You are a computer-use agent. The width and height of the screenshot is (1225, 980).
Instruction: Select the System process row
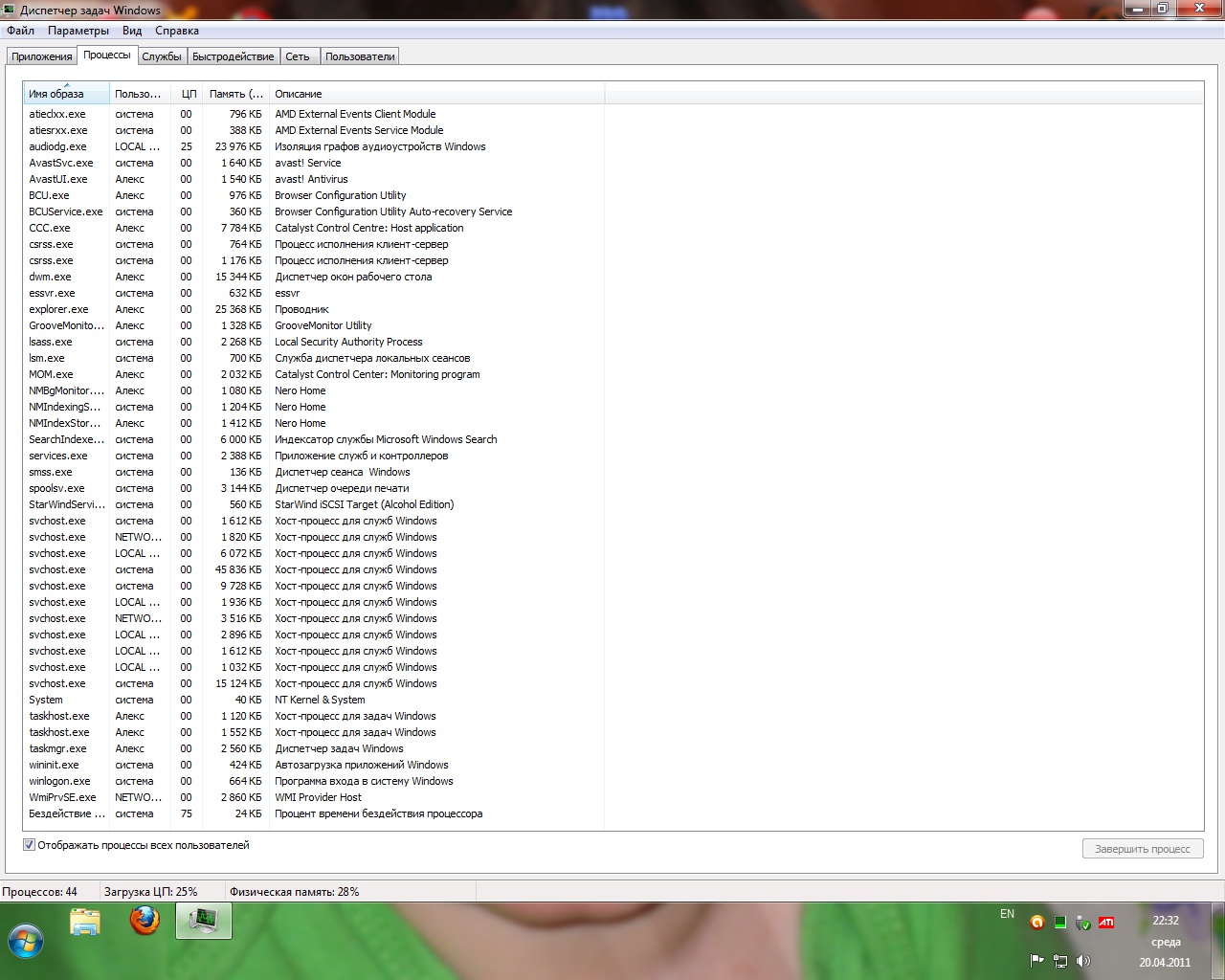coord(314,700)
